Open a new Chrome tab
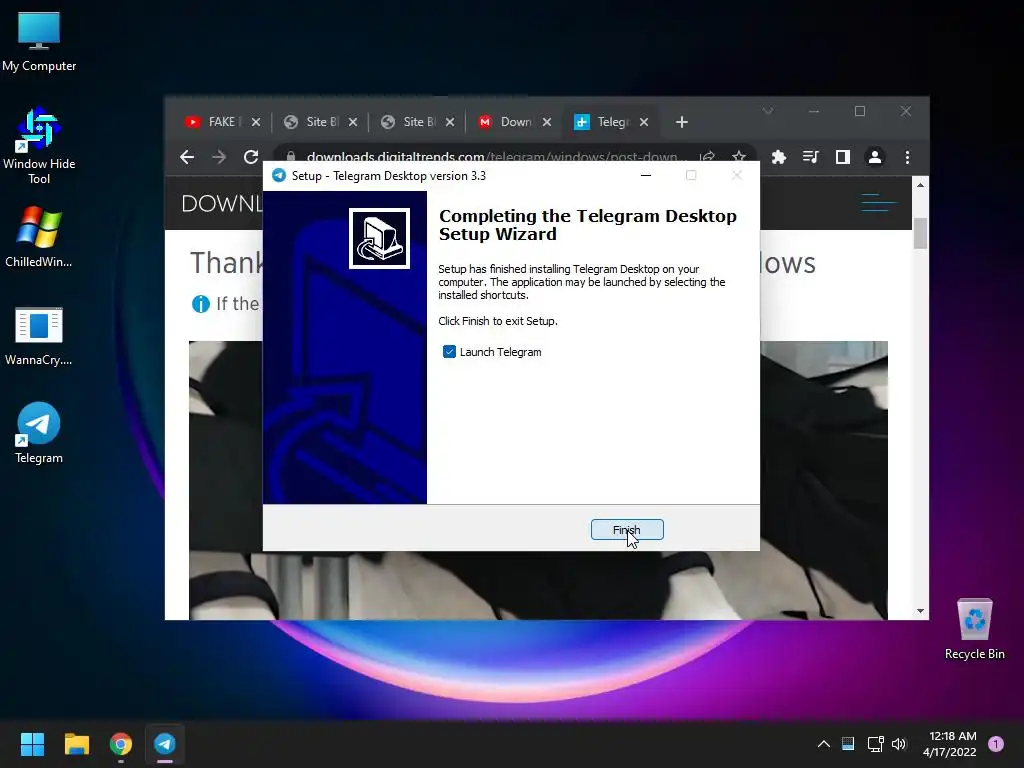The image size is (1024, 768). (x=682, y=122)
